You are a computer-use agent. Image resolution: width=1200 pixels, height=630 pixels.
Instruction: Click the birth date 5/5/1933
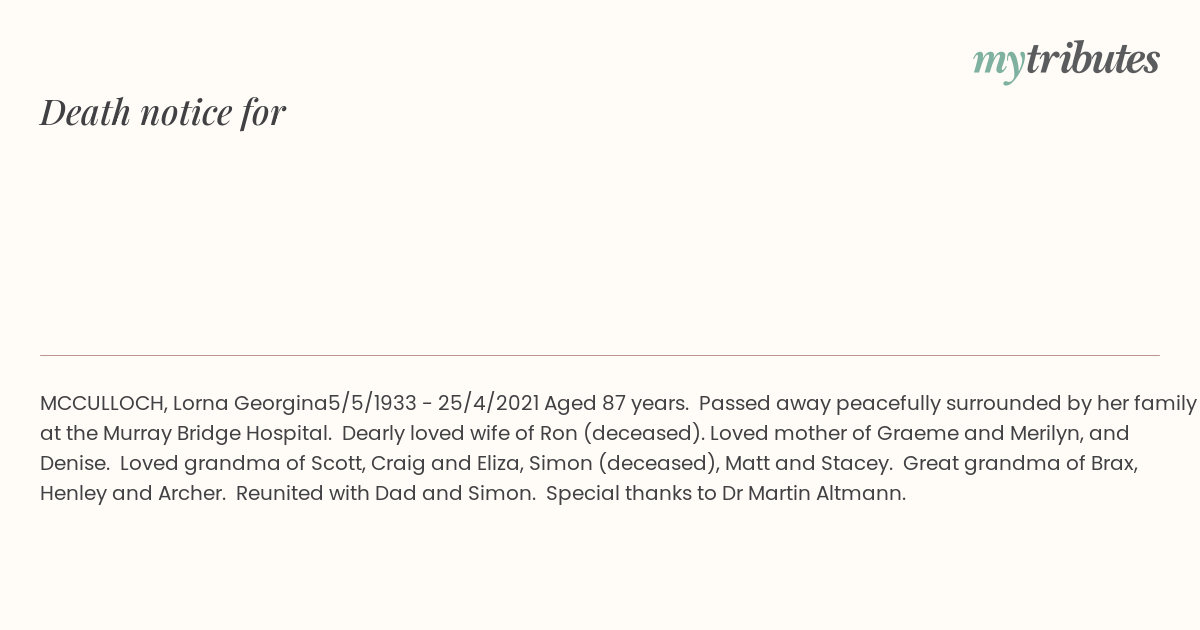click(x=371, y=404)
